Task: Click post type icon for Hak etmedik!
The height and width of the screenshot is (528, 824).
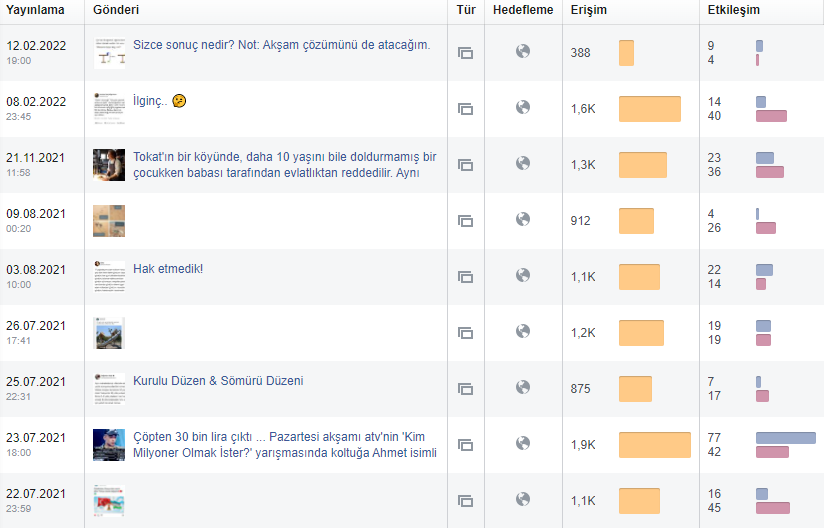Action: coord(466,277)
